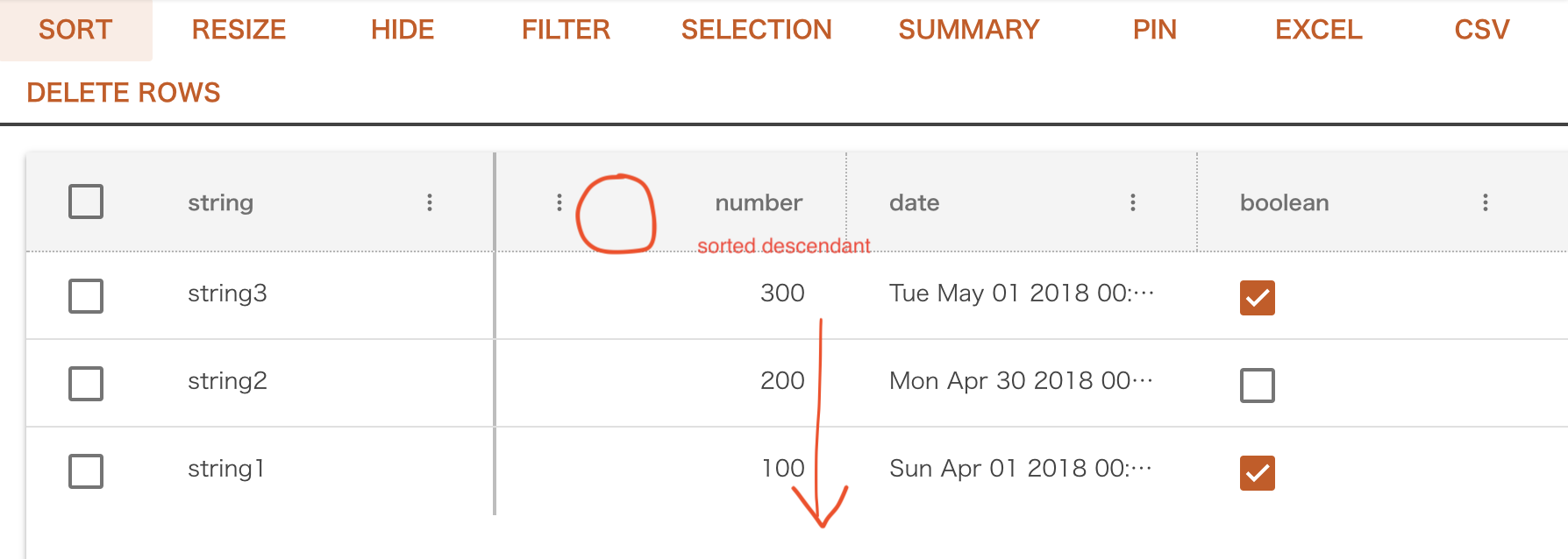Click the SUMMARY option
Image resolution: width=1568 pixels, height=559 pixels.
click(x=967, y=29)
